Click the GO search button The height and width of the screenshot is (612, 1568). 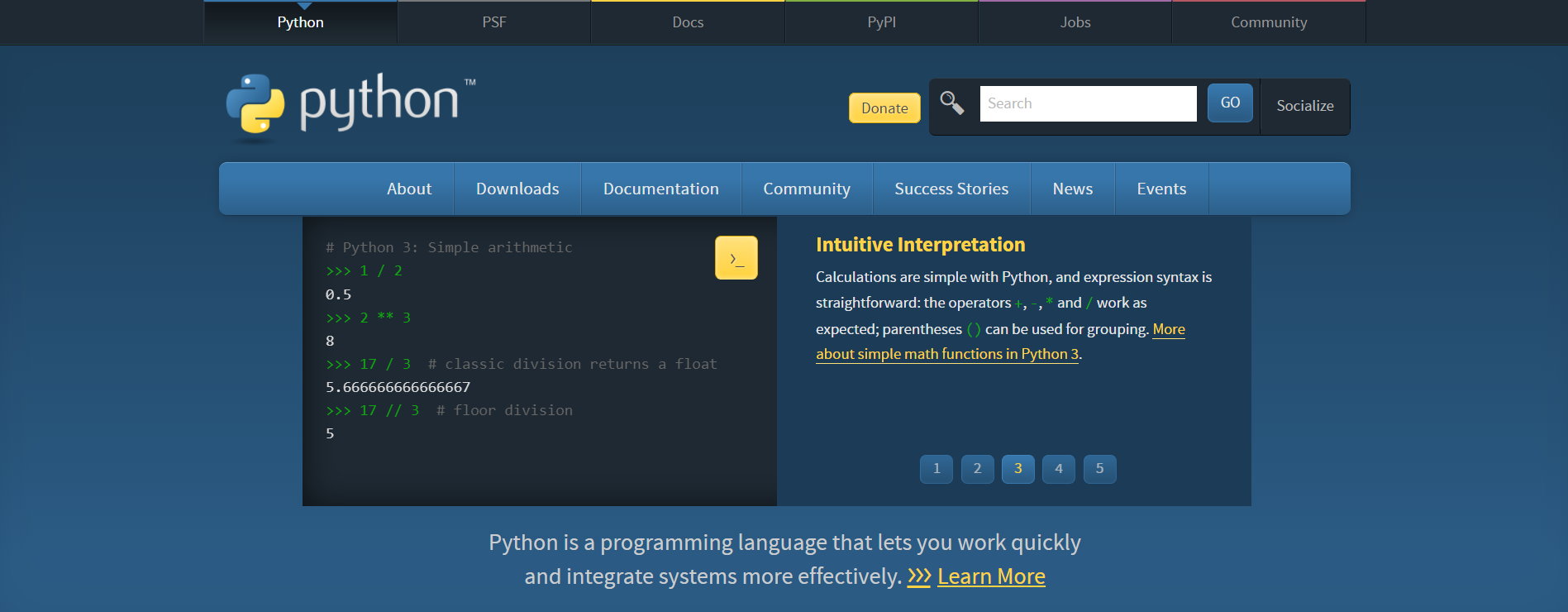click(x=1230, y=103)
